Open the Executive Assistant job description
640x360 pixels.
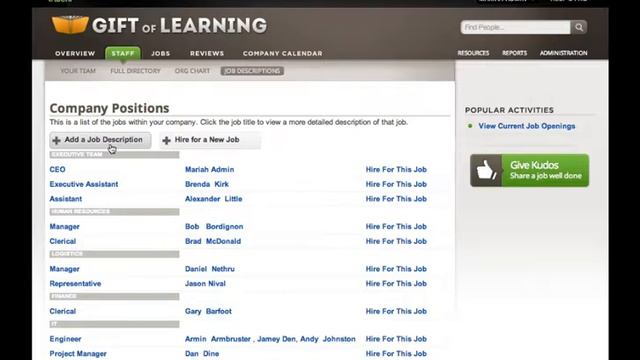(84, 184)
